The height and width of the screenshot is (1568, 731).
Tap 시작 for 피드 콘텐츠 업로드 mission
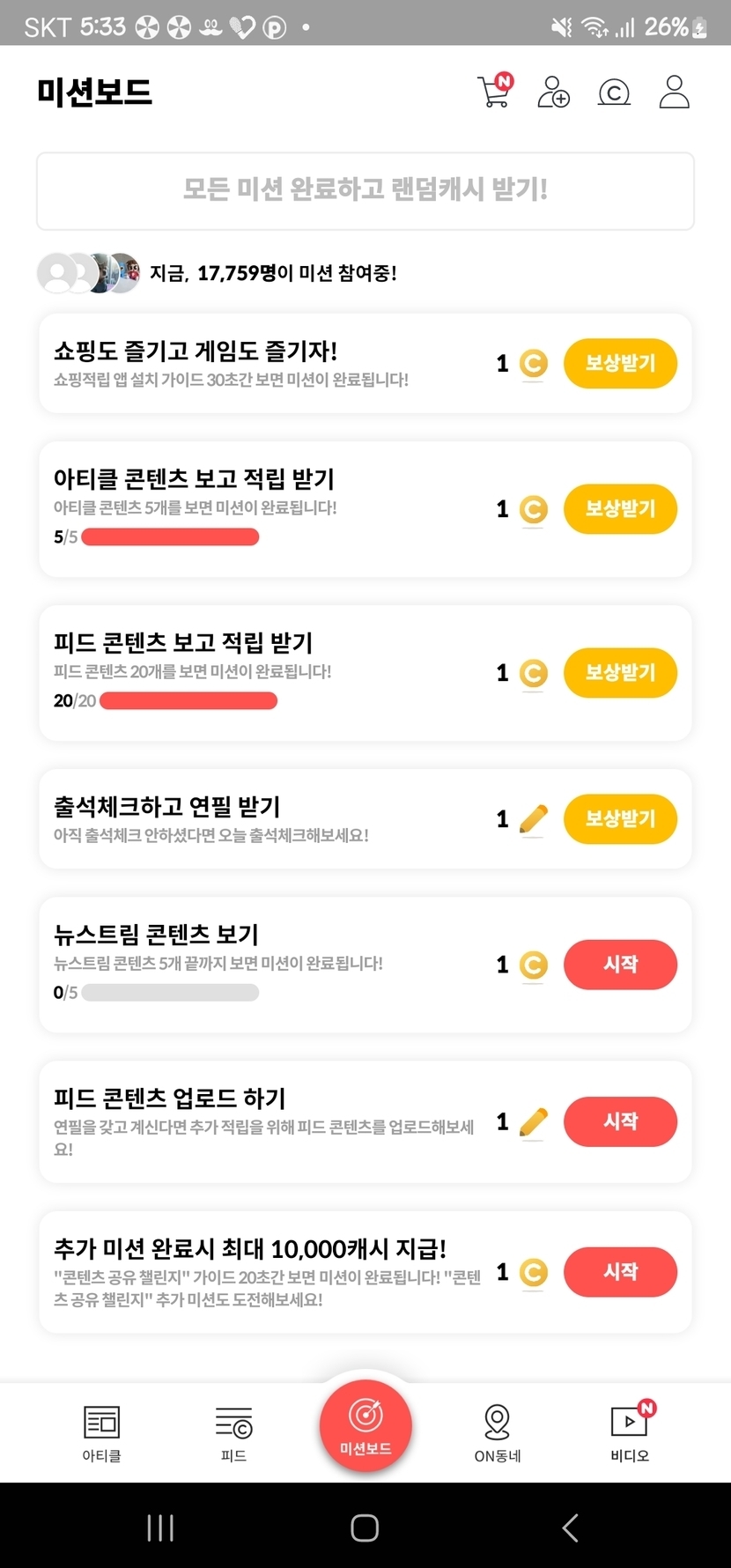click(620, 1121)
